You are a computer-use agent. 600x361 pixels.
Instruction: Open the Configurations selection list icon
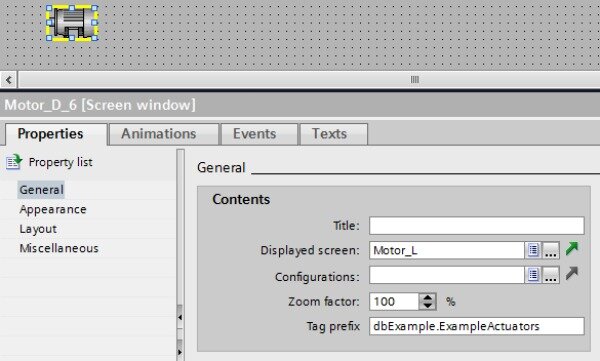point(533,275)
